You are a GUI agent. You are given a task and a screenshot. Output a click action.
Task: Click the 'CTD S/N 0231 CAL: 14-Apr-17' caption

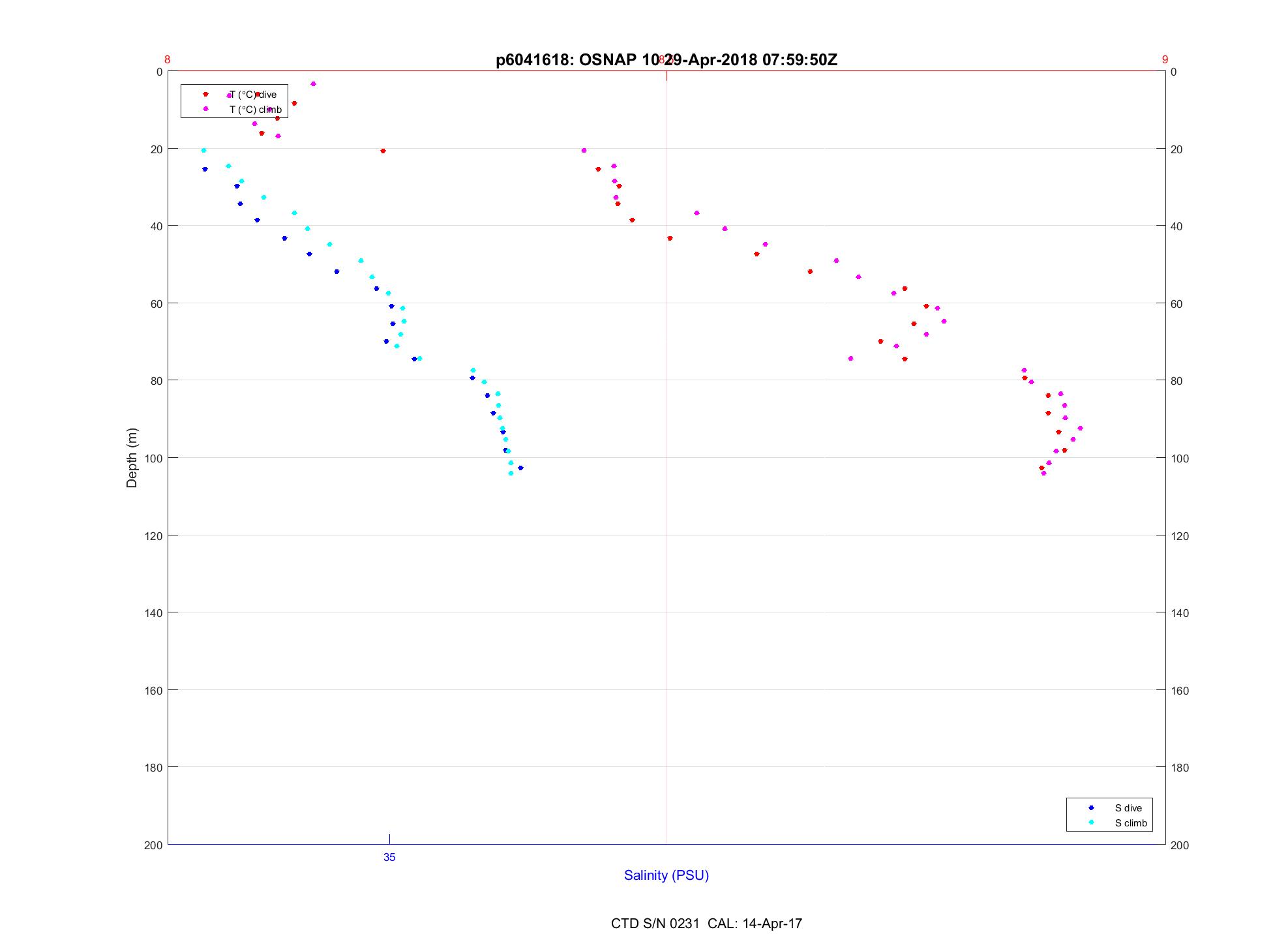point(706,924)
